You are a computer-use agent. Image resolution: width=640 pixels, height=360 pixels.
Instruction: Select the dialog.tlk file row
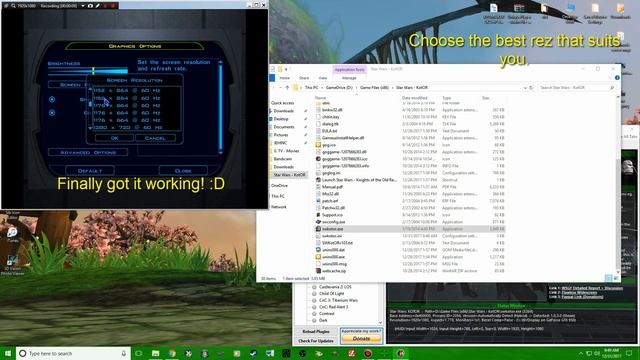[410, 124]
